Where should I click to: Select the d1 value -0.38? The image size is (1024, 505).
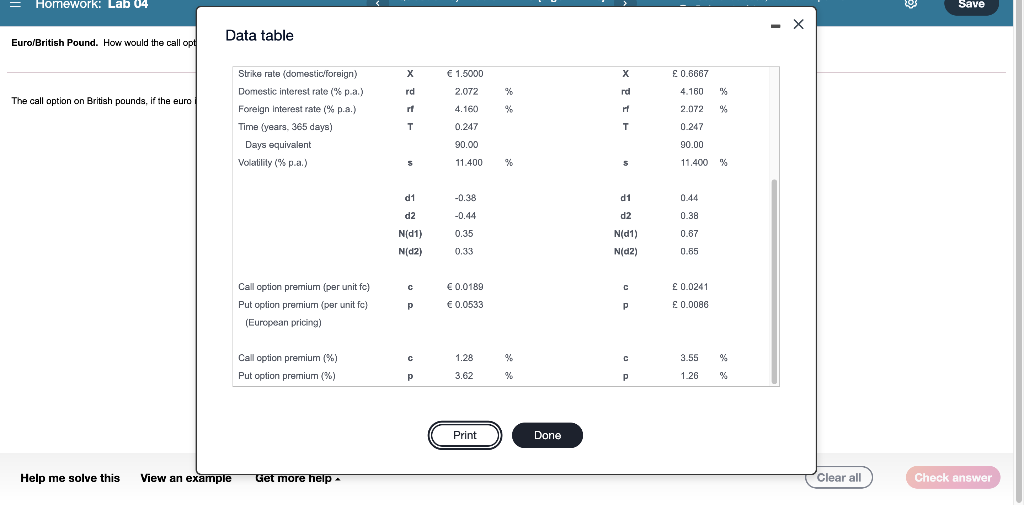click(465, 198)
